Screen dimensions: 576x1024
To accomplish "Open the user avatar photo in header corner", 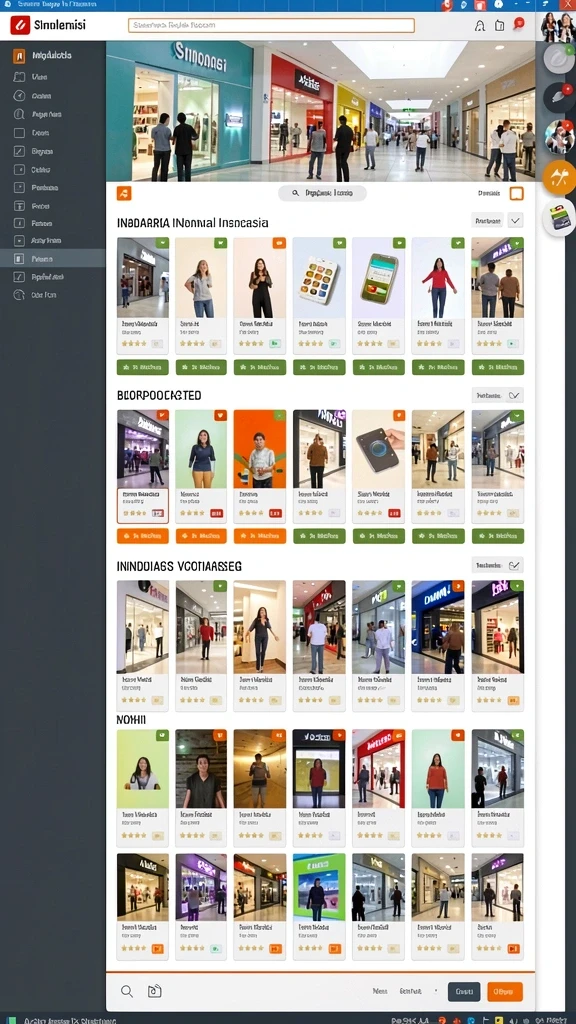I will (557, 27).
